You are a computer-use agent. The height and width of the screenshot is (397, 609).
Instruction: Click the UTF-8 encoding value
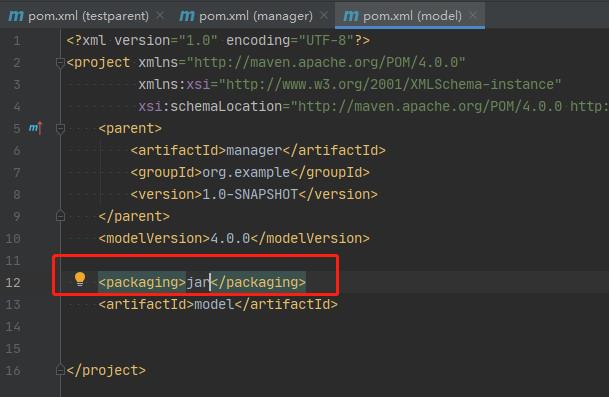coord(326,40)
